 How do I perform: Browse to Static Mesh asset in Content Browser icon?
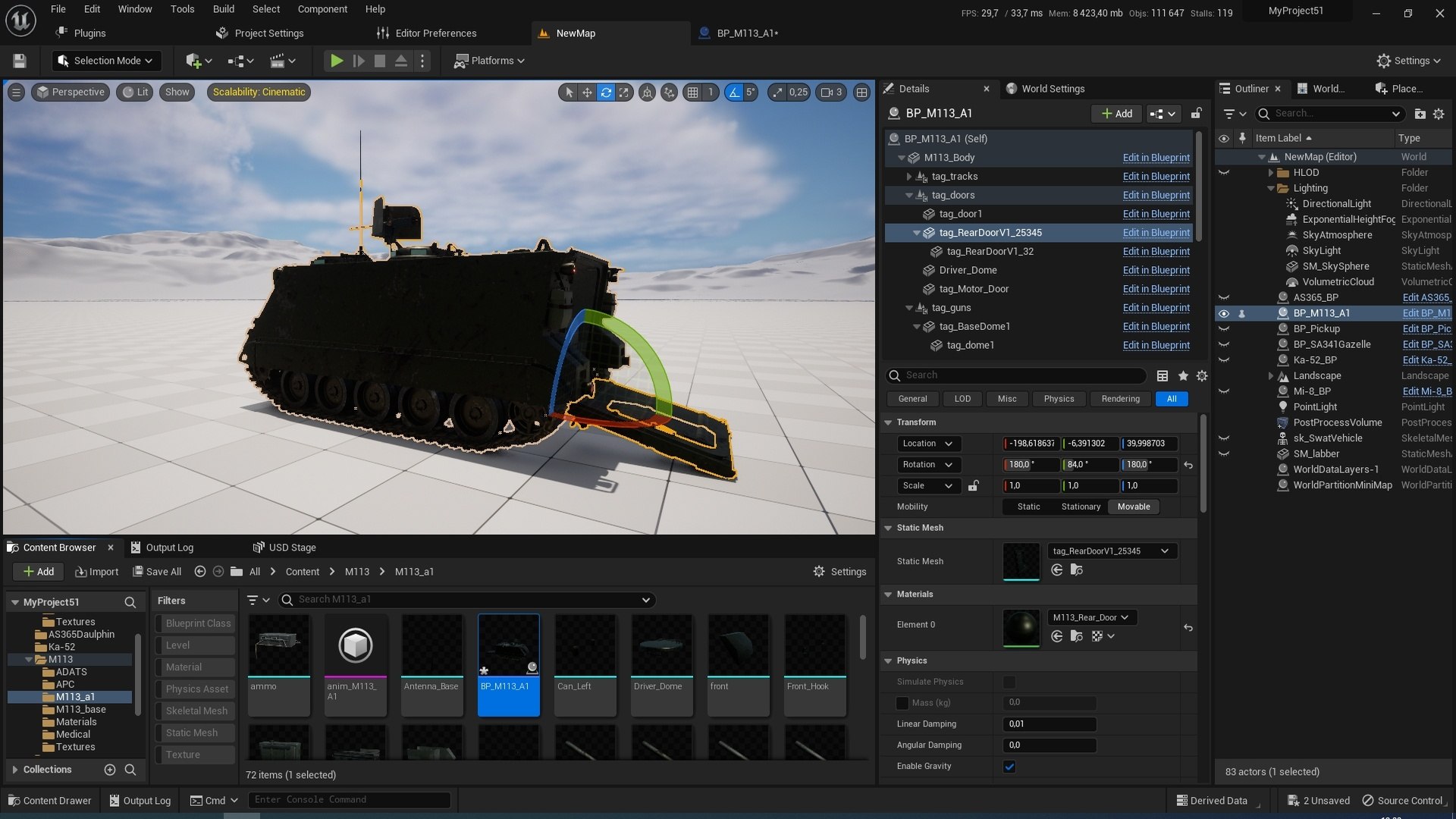click(x=1076, y=570)
